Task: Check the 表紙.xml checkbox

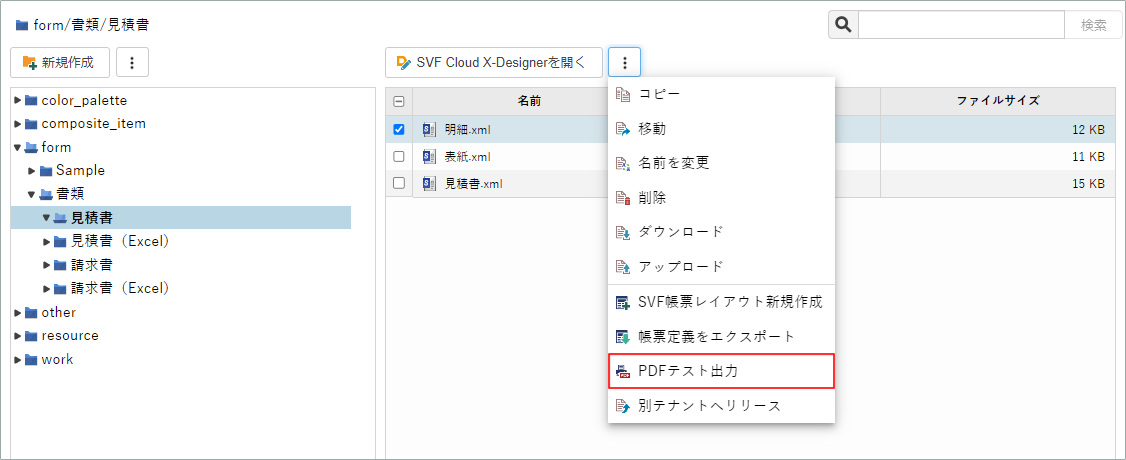Action: 399,156
